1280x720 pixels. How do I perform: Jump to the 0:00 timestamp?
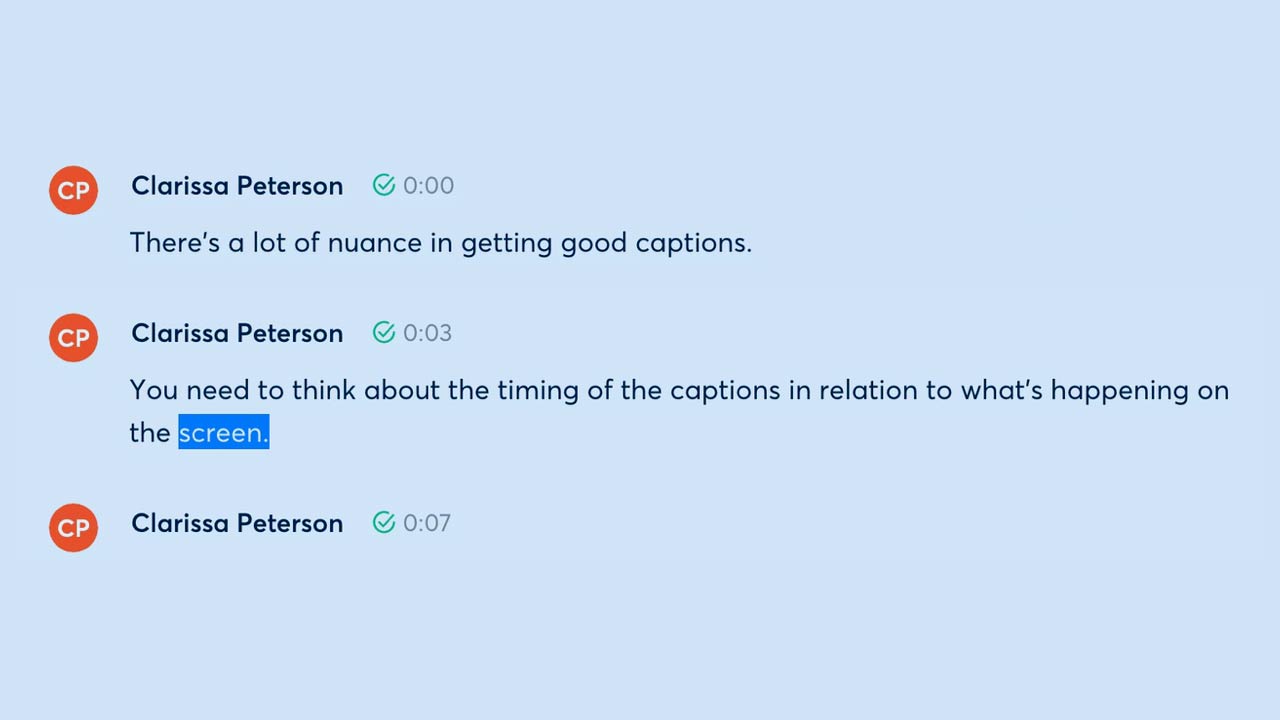428,186
